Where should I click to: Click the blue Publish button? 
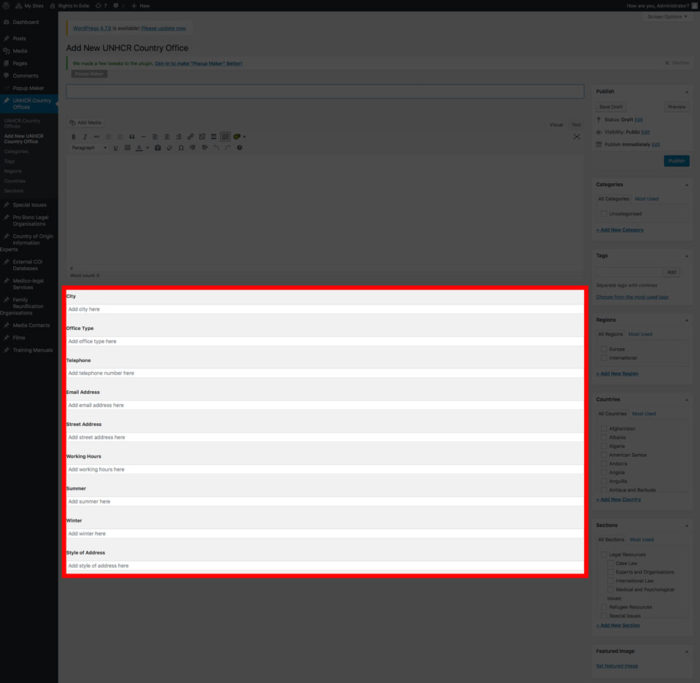pos(676,161)
